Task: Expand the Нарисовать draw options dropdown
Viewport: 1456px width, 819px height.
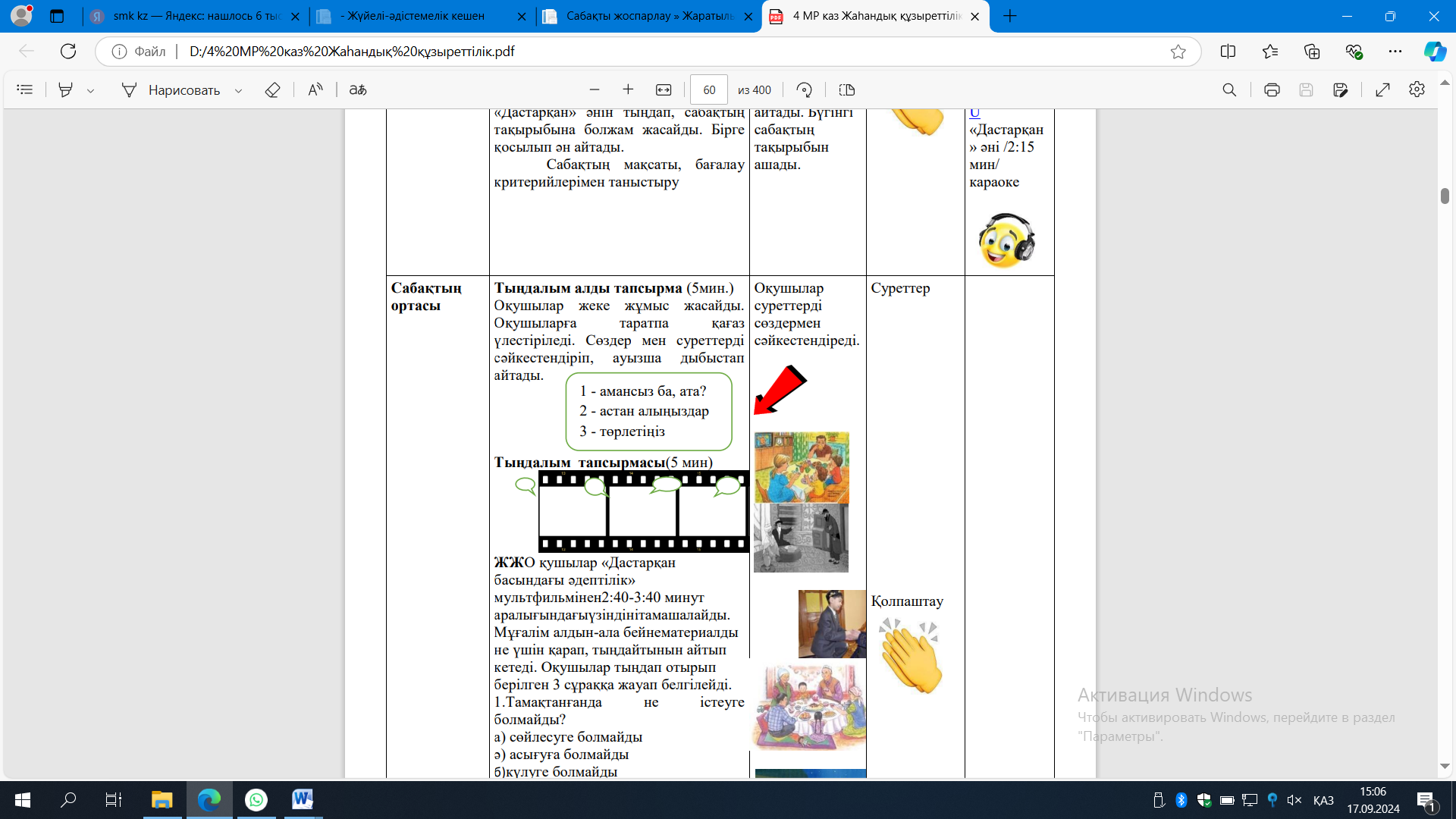Action: coord(238,90)
